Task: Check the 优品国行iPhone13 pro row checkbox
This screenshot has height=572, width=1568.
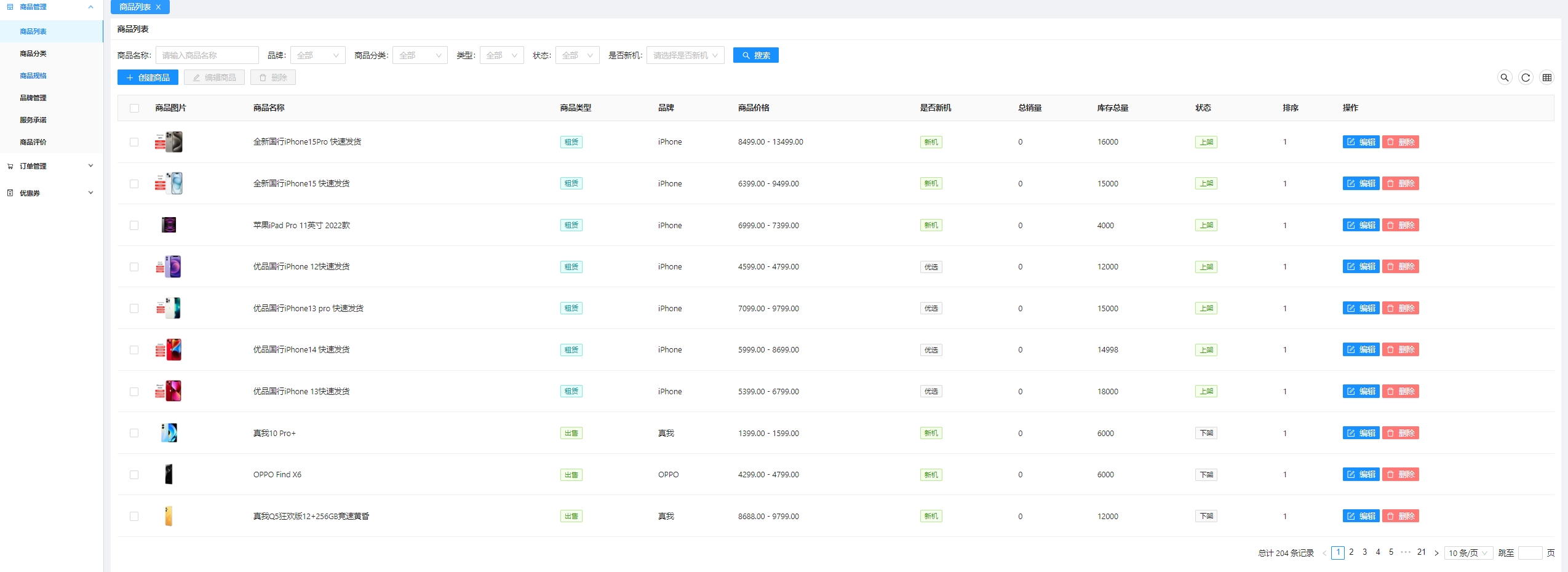Action: coord(134,308)
